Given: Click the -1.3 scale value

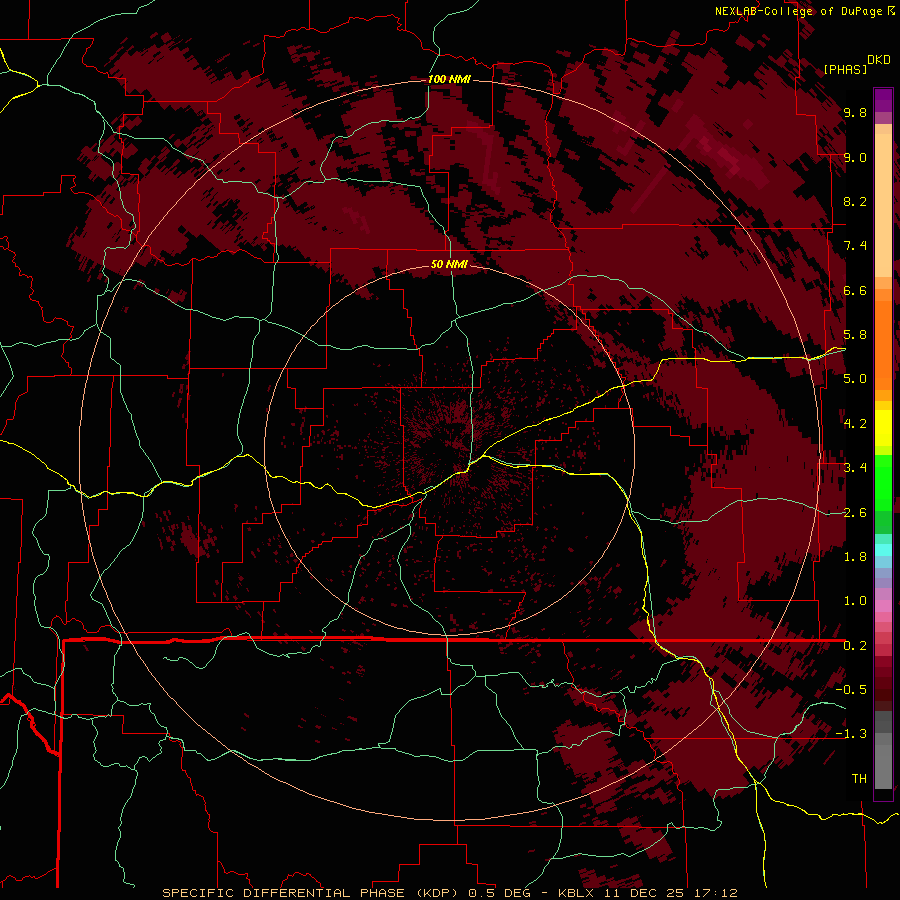Looking at the screenshot, I should coord(851,734).
